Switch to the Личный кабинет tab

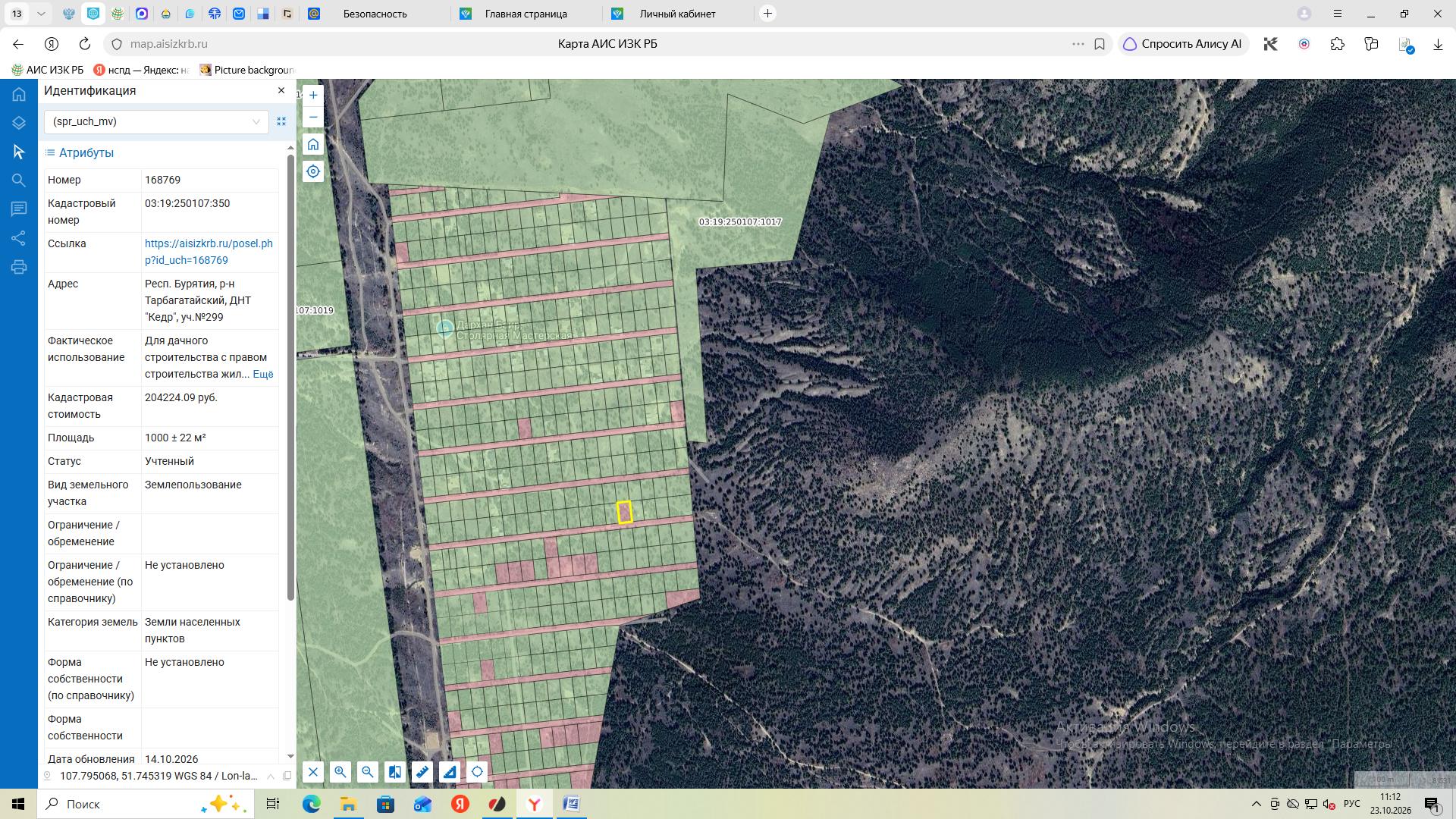(677, 14)
